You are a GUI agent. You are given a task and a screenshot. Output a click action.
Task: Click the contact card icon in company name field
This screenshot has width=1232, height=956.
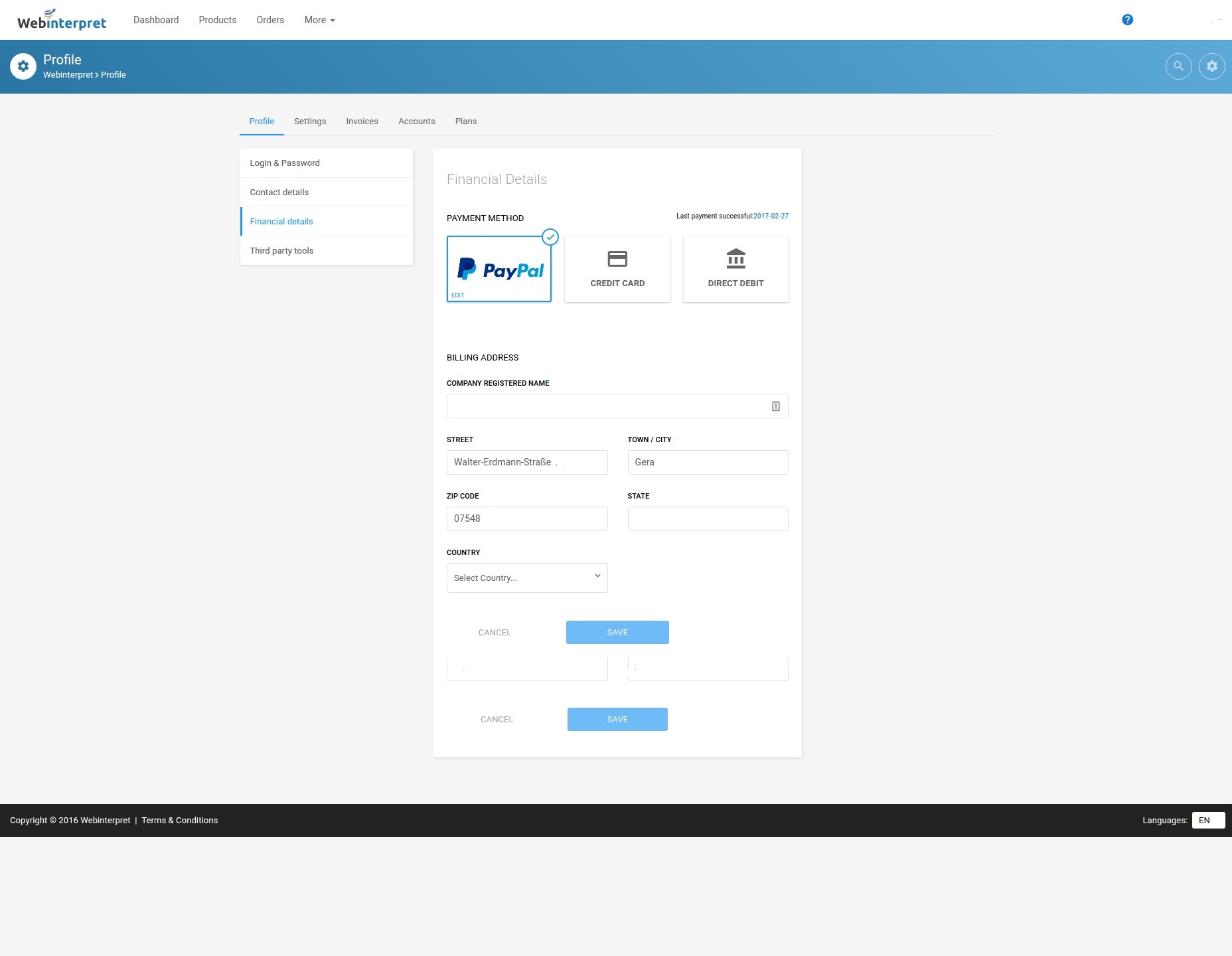(x=775, y=406)
